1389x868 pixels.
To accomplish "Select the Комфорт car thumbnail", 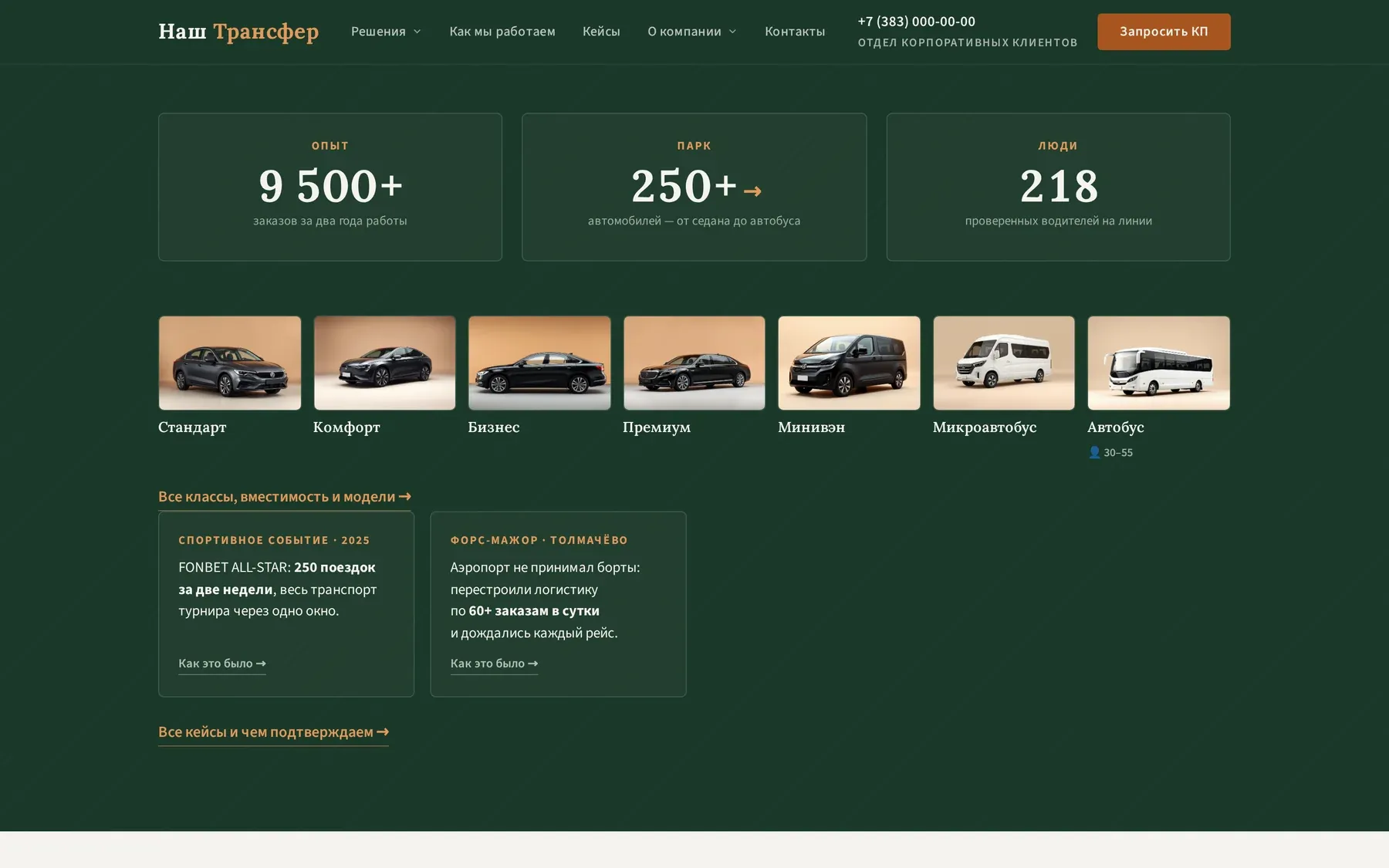I will coord(384,363).
